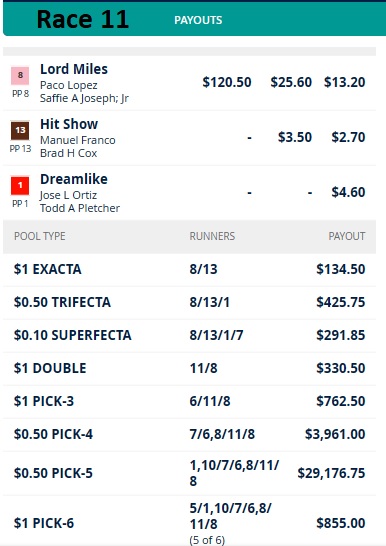Click trainer name Brad H Cox
The height and width of the screenshot is (546, 386).
[69, 153]
